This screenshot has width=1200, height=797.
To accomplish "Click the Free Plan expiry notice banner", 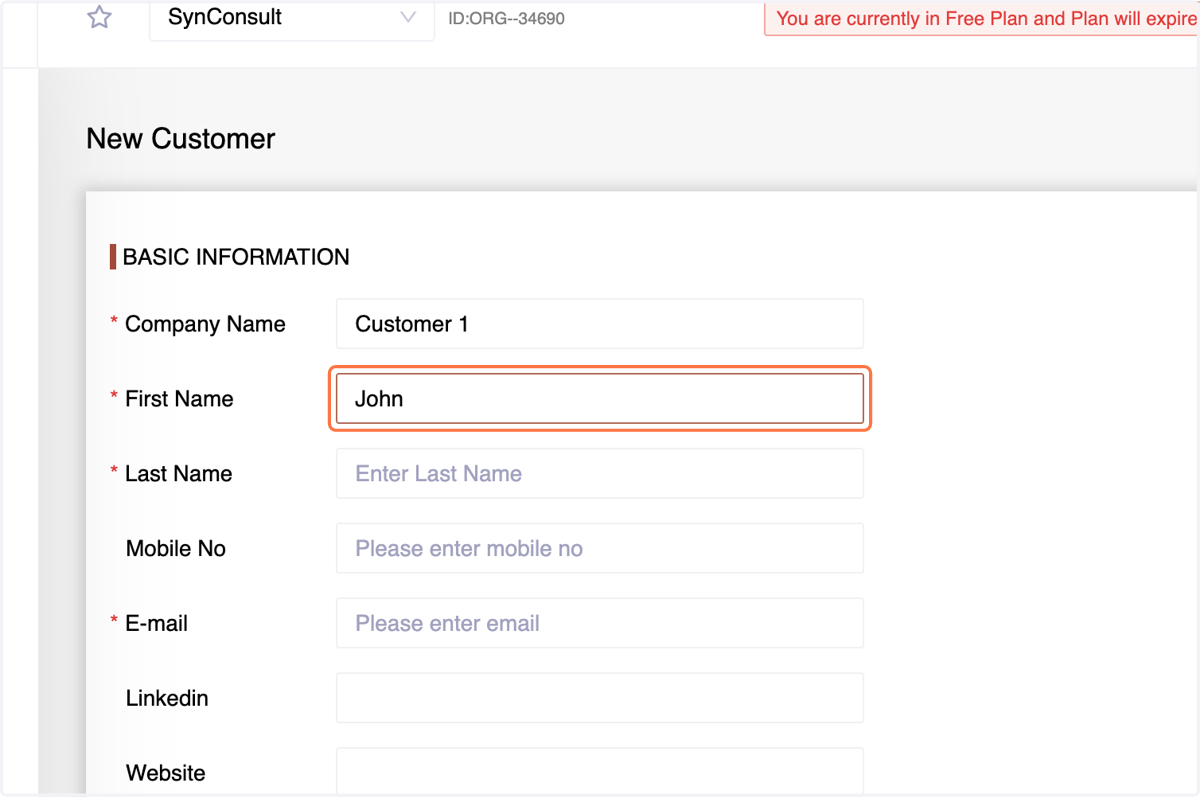I will click(x=982, y=19).
